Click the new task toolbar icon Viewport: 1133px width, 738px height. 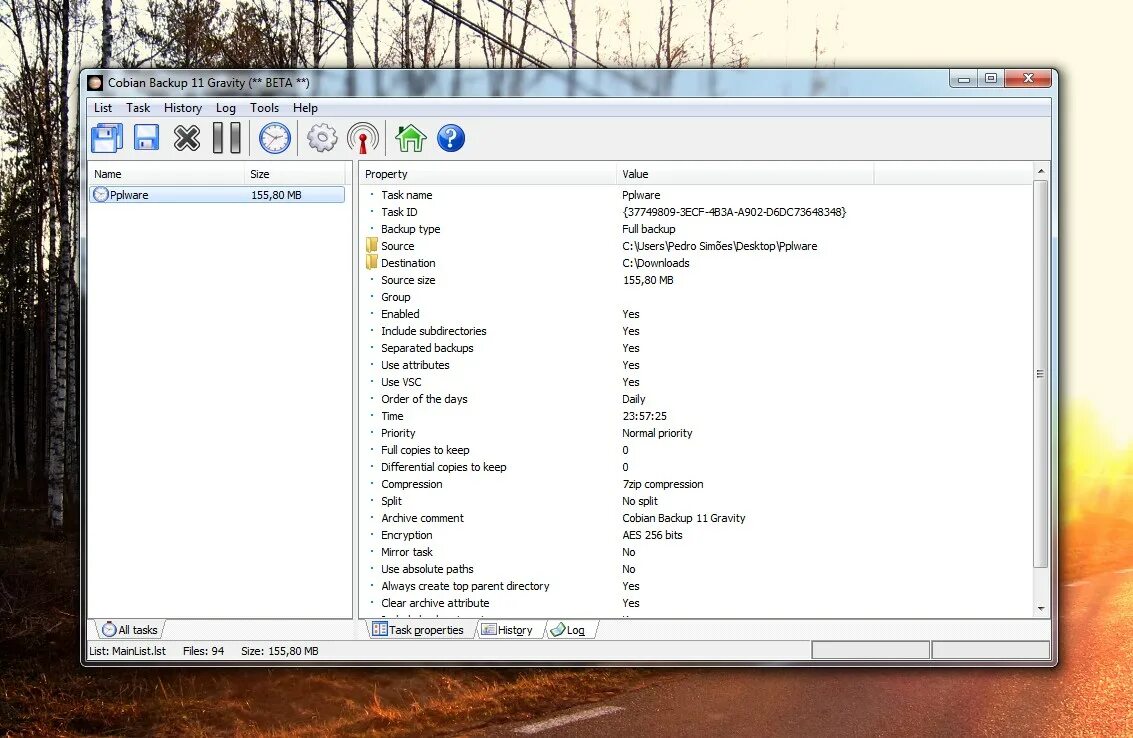tap(107, 138)
